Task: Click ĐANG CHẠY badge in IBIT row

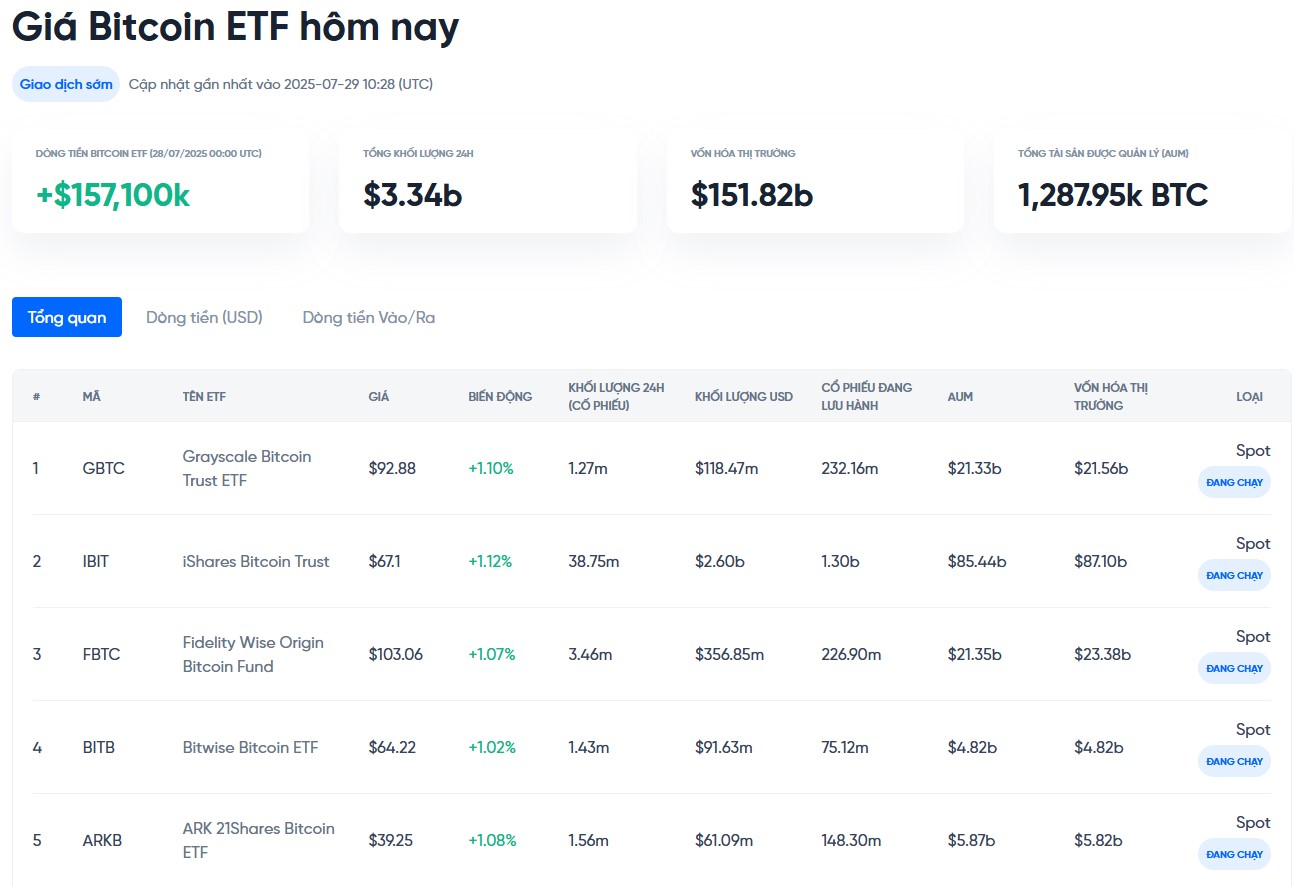Action: pos(1234,575)
